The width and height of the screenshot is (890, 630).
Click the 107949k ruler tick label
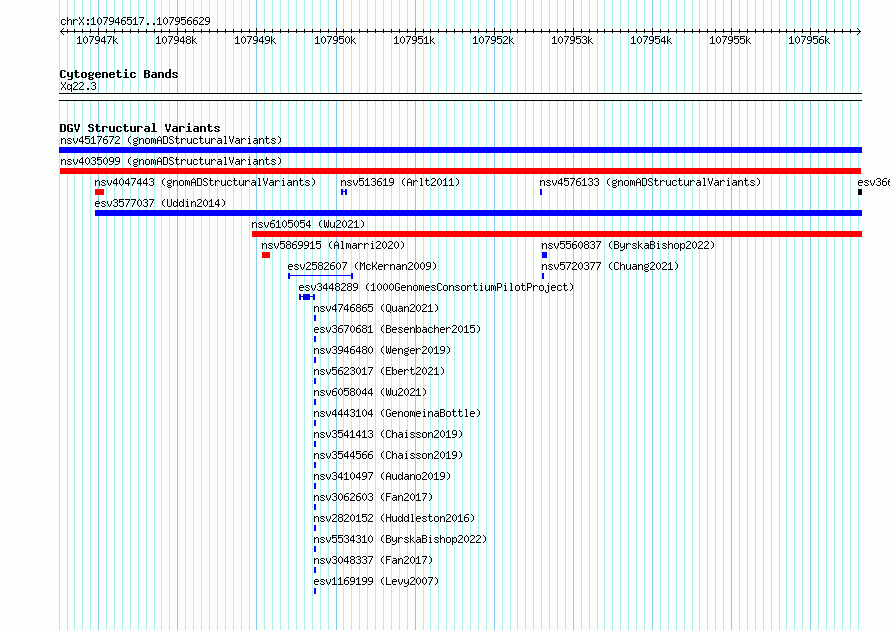tap(255, 40)
